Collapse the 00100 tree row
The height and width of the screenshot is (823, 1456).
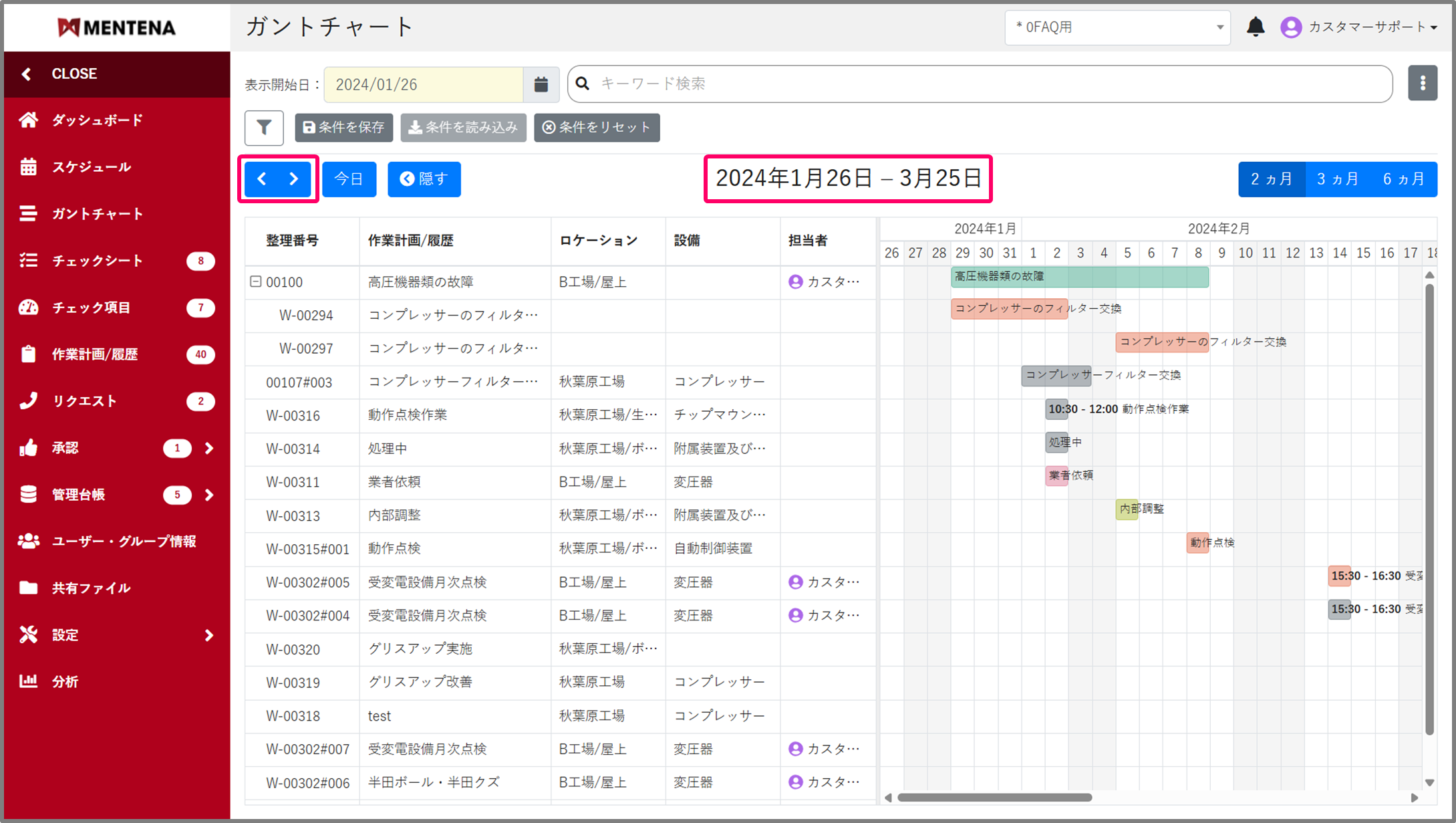[x=255, y=281]
